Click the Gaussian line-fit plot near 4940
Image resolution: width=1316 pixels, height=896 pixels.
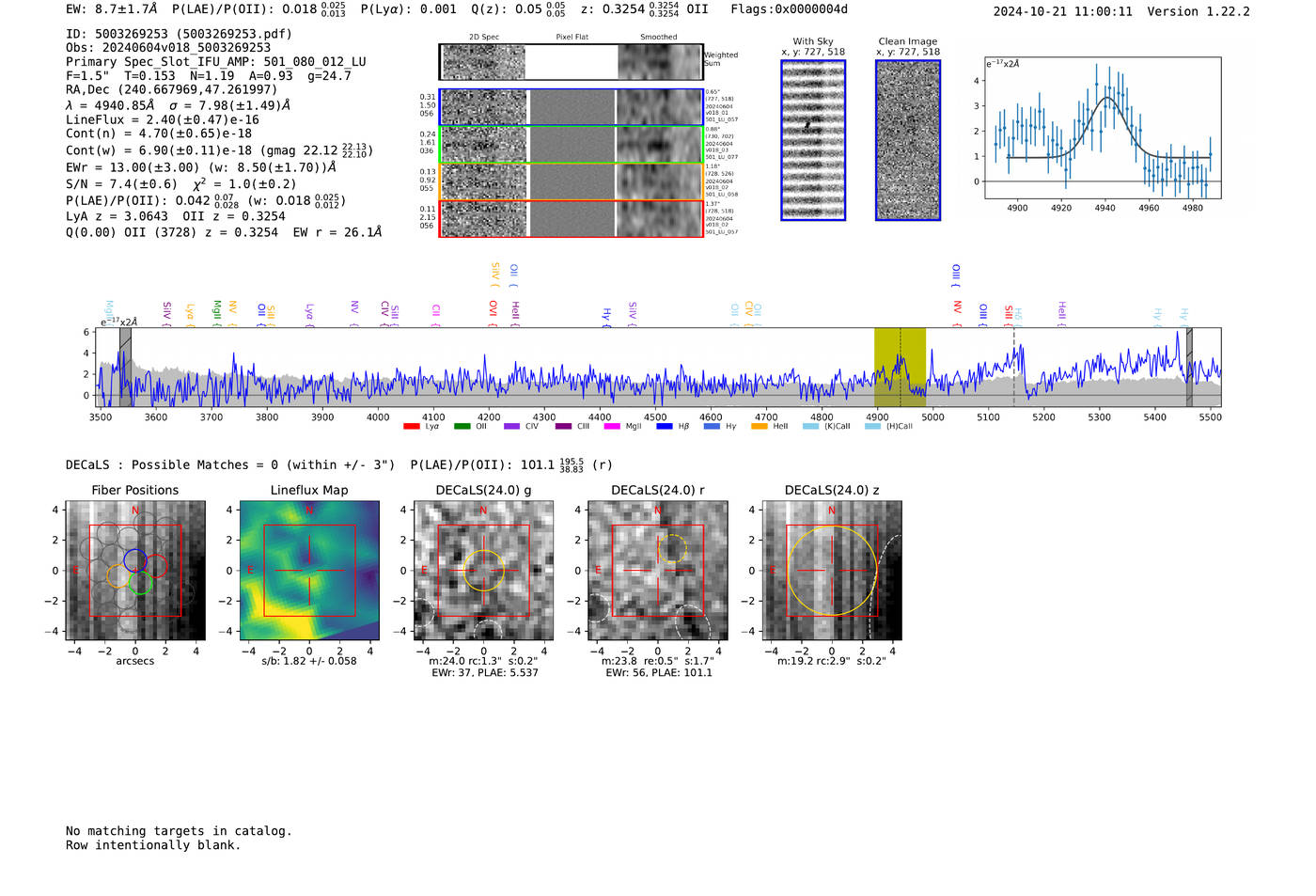(x=1103, y=128)
